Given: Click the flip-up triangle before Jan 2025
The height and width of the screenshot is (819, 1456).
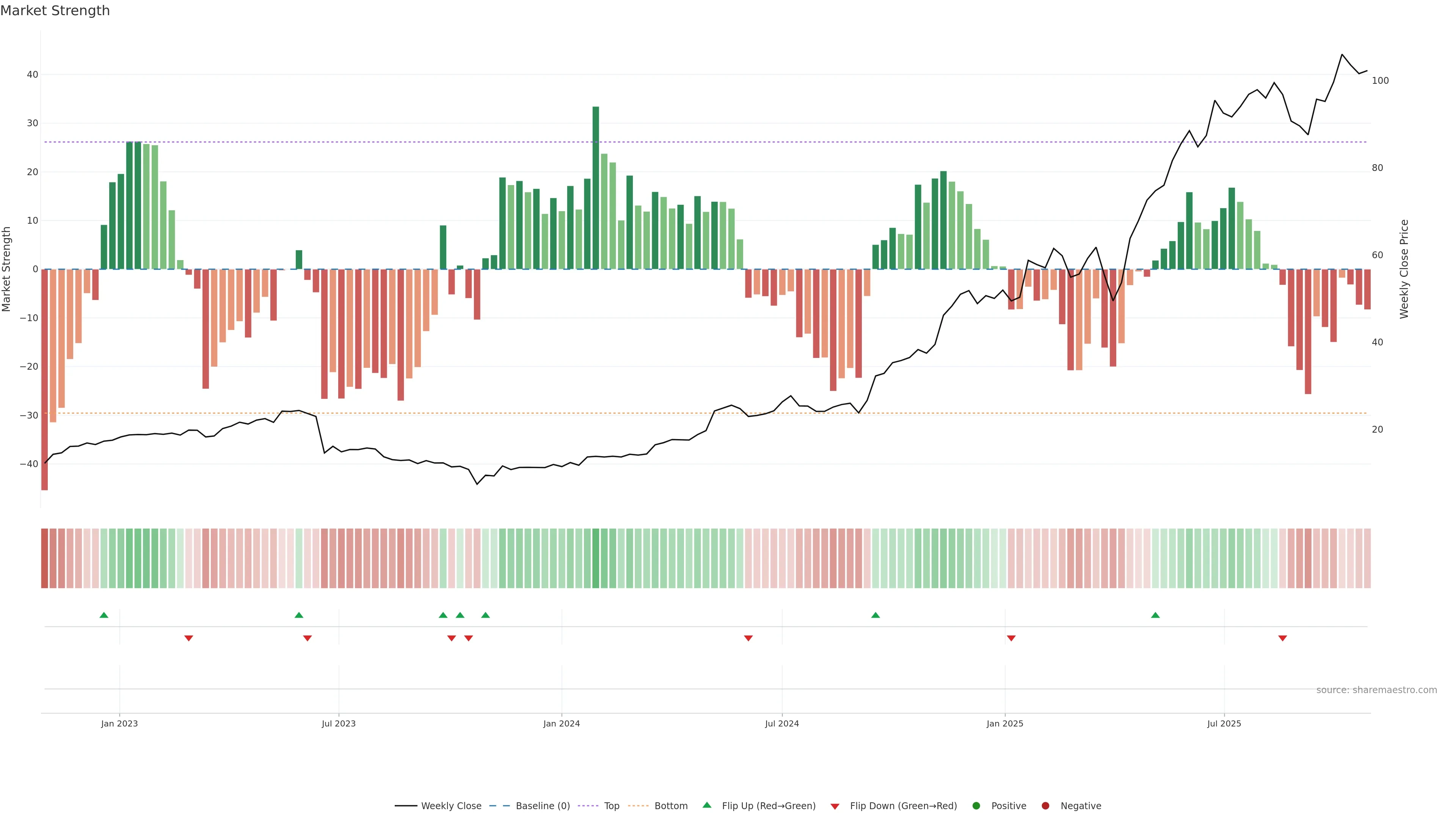Looking at the screenshot, I should [875, 615].
